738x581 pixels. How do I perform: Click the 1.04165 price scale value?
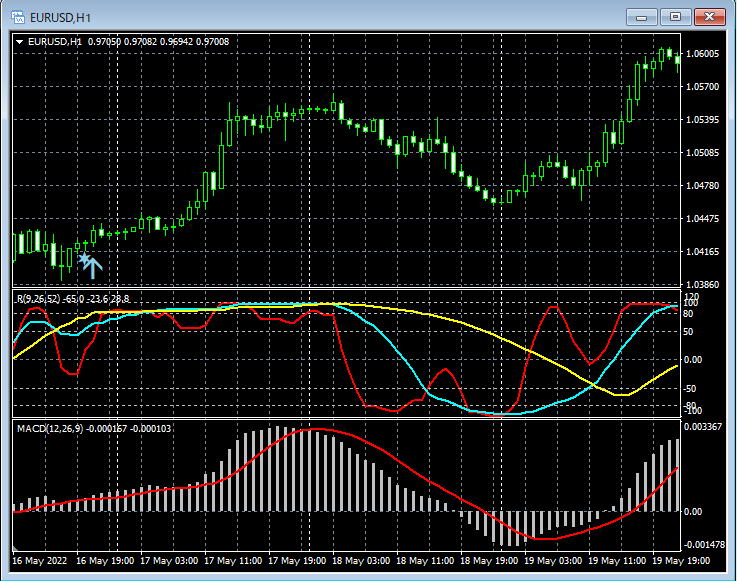tap(703, 251)
